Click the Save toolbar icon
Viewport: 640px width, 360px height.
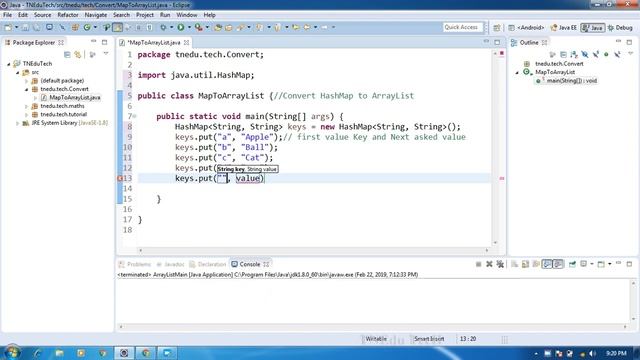pos(25,27)
